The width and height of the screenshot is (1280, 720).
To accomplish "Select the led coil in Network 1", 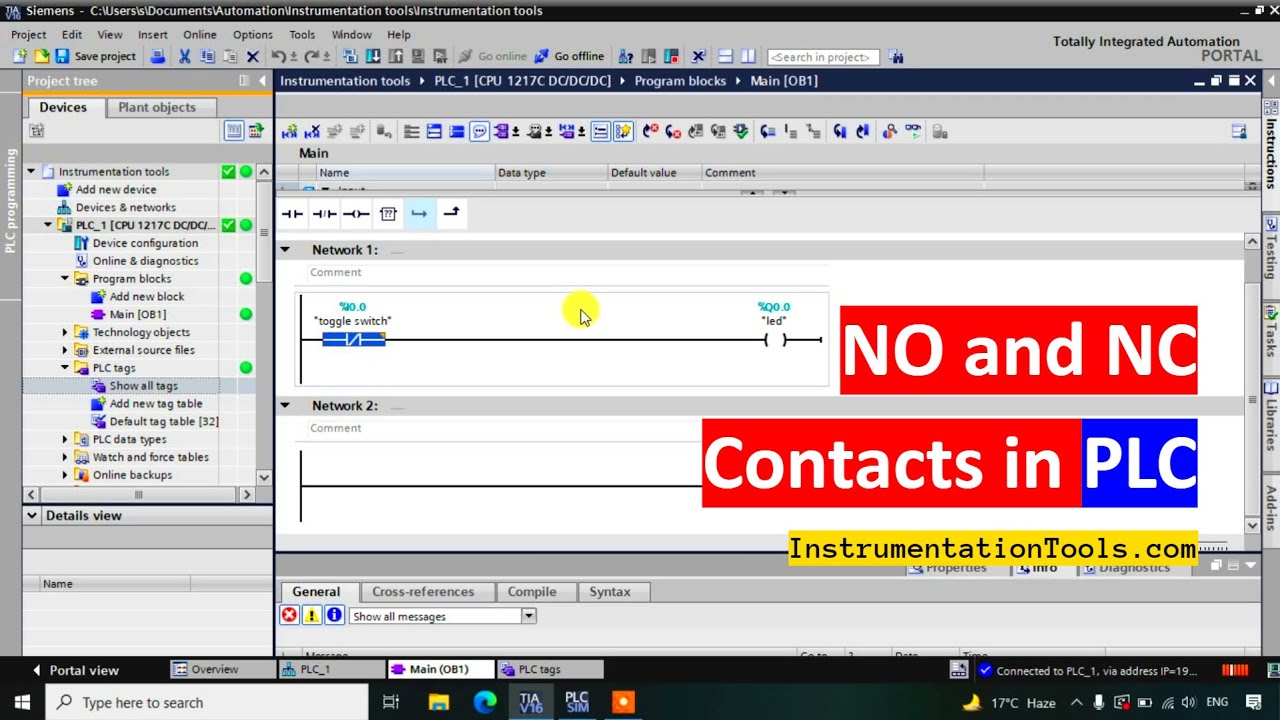I will (775, 340).
